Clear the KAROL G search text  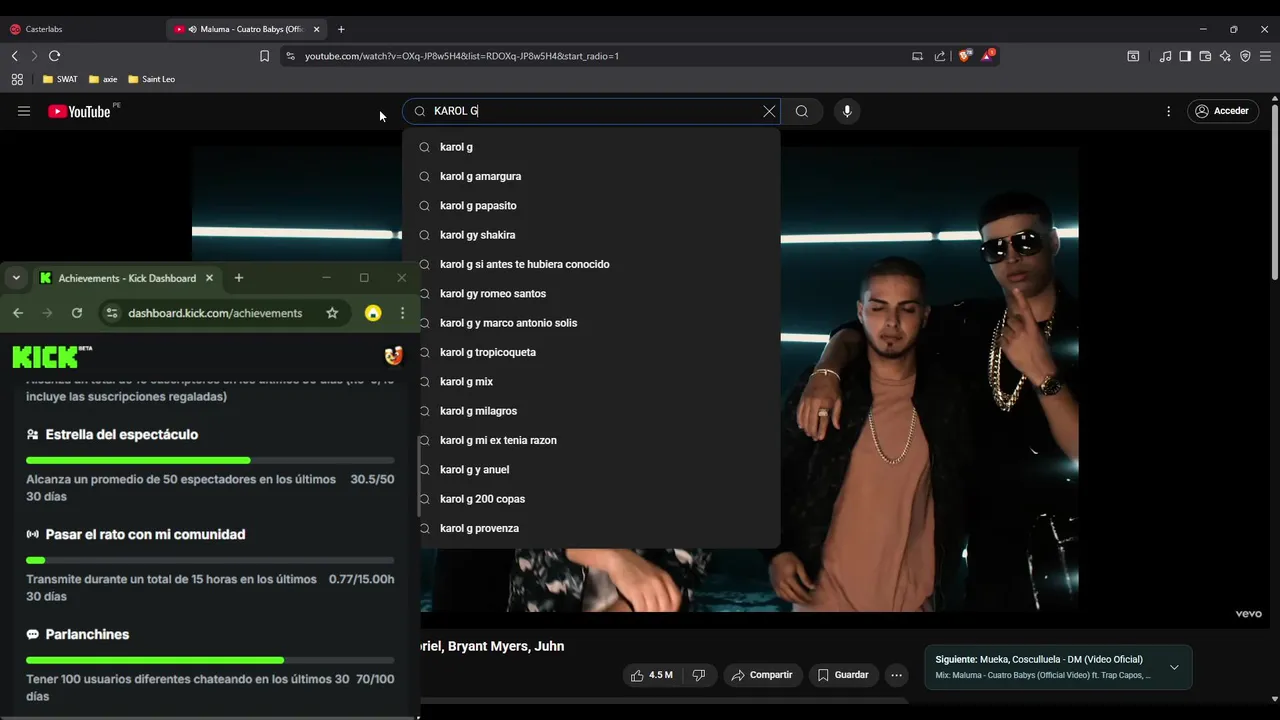[769, 111]
